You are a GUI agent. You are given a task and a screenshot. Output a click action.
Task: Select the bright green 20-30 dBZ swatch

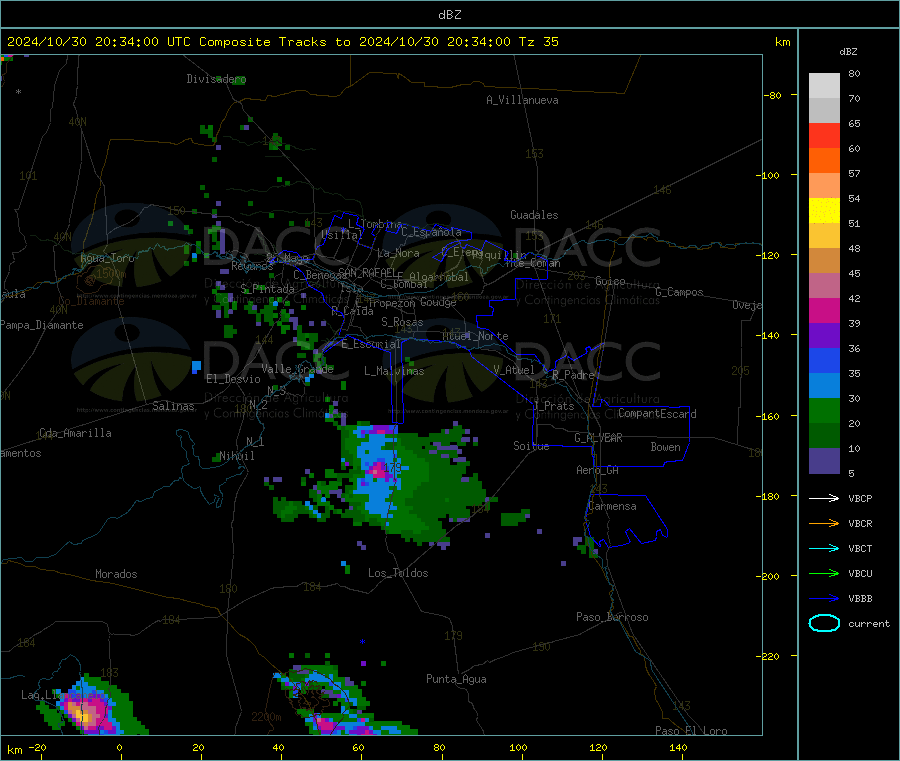pyautogui.click(x=824, y=411)
